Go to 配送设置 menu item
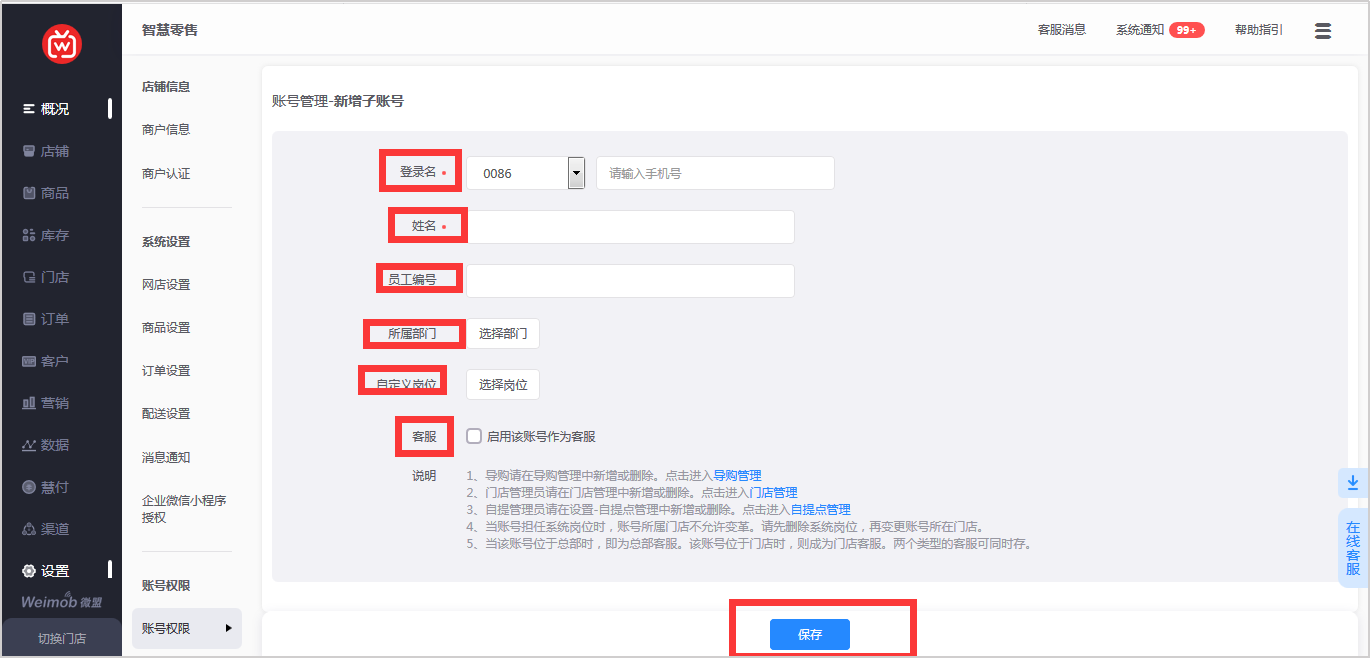The image size is (1372, 659). pos(166,413)
